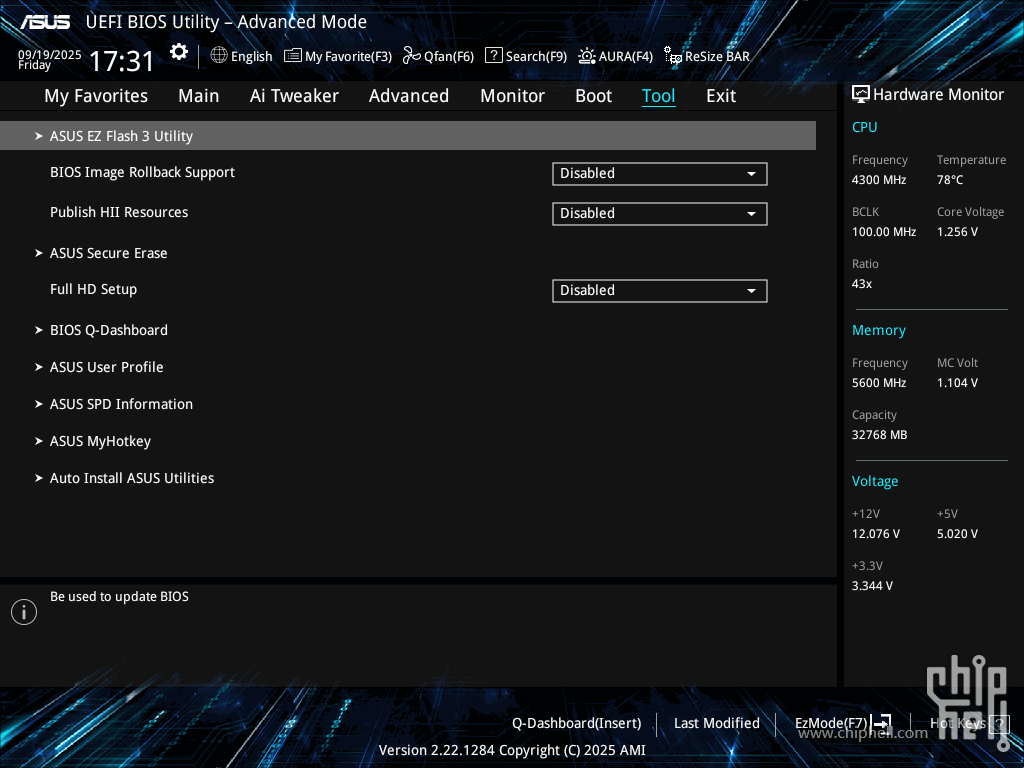The height and width of the screenshot is (768, 1024).
Task: Expand Auto Install ASUS Utilities submenu
Action: click(132, 478)
